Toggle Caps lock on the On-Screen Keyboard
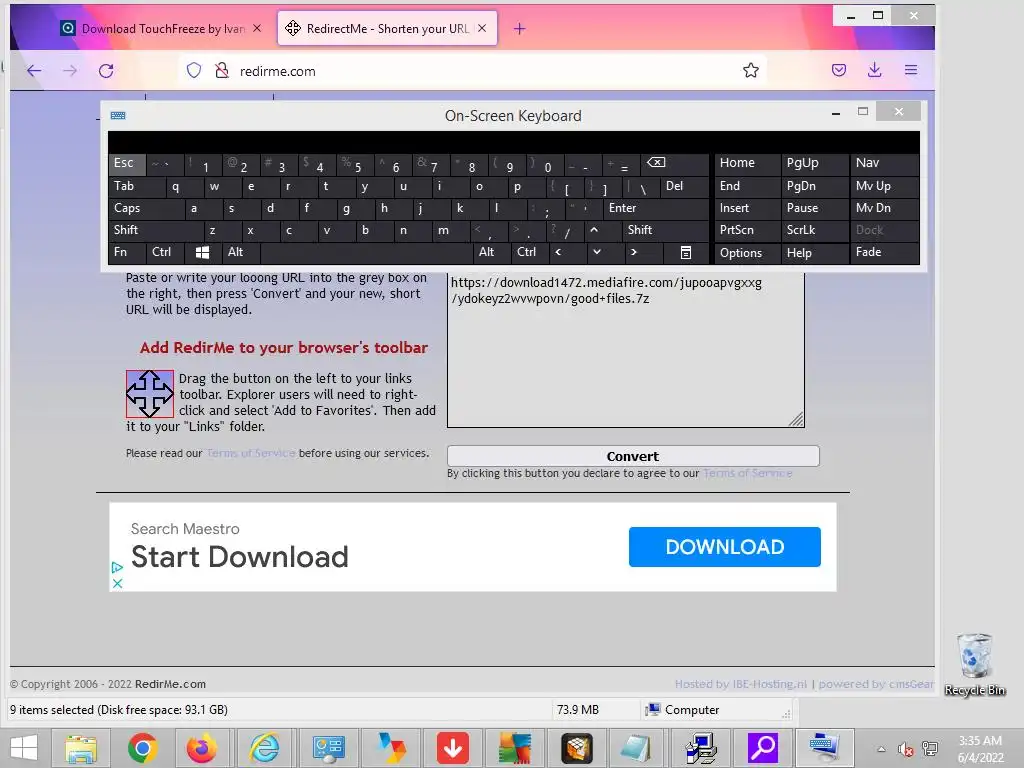This screenshot has height=768, width=1024. [x=146, y=208]
